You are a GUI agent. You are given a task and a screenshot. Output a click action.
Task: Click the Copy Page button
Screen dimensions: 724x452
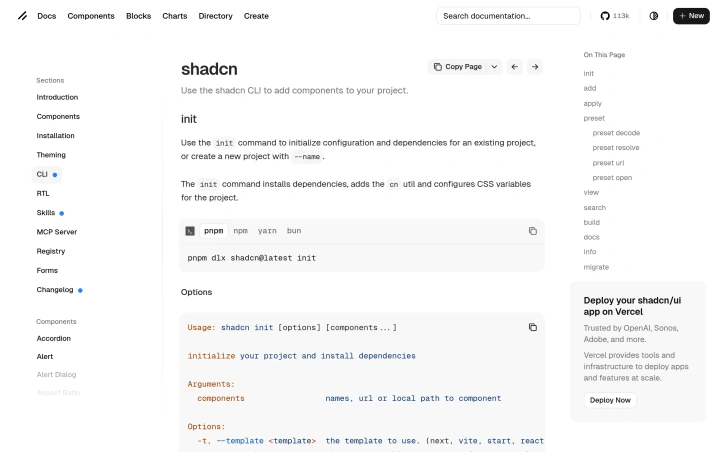tap(458, 67)
